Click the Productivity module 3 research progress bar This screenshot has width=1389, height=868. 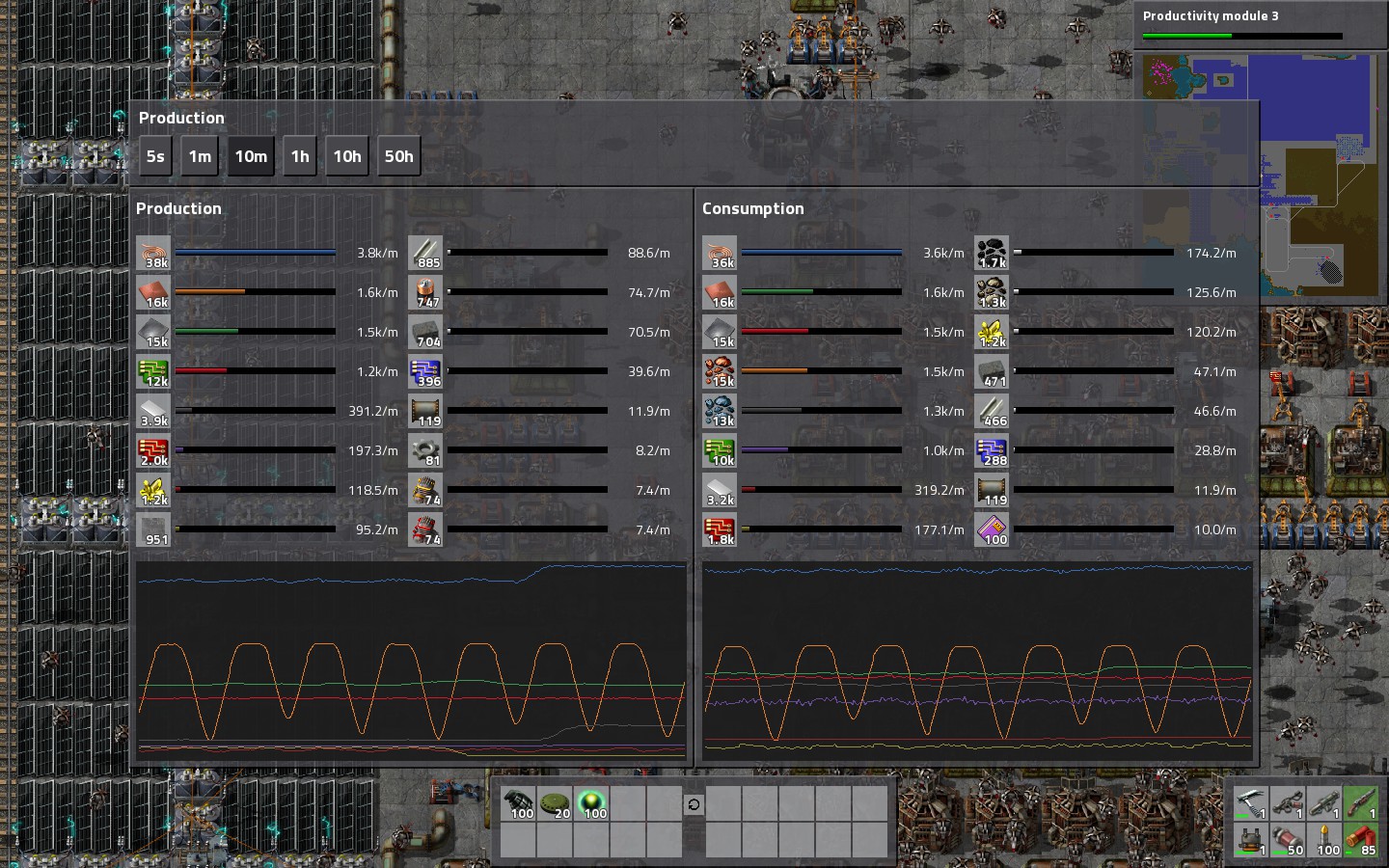tap(1242, 37)
